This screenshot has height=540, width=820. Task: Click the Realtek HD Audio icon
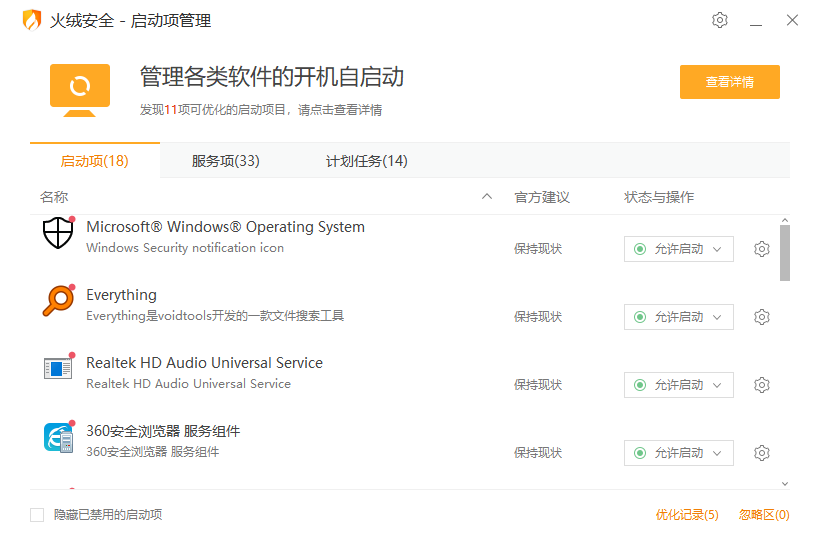pyautogui.click(x=58, y=368)
